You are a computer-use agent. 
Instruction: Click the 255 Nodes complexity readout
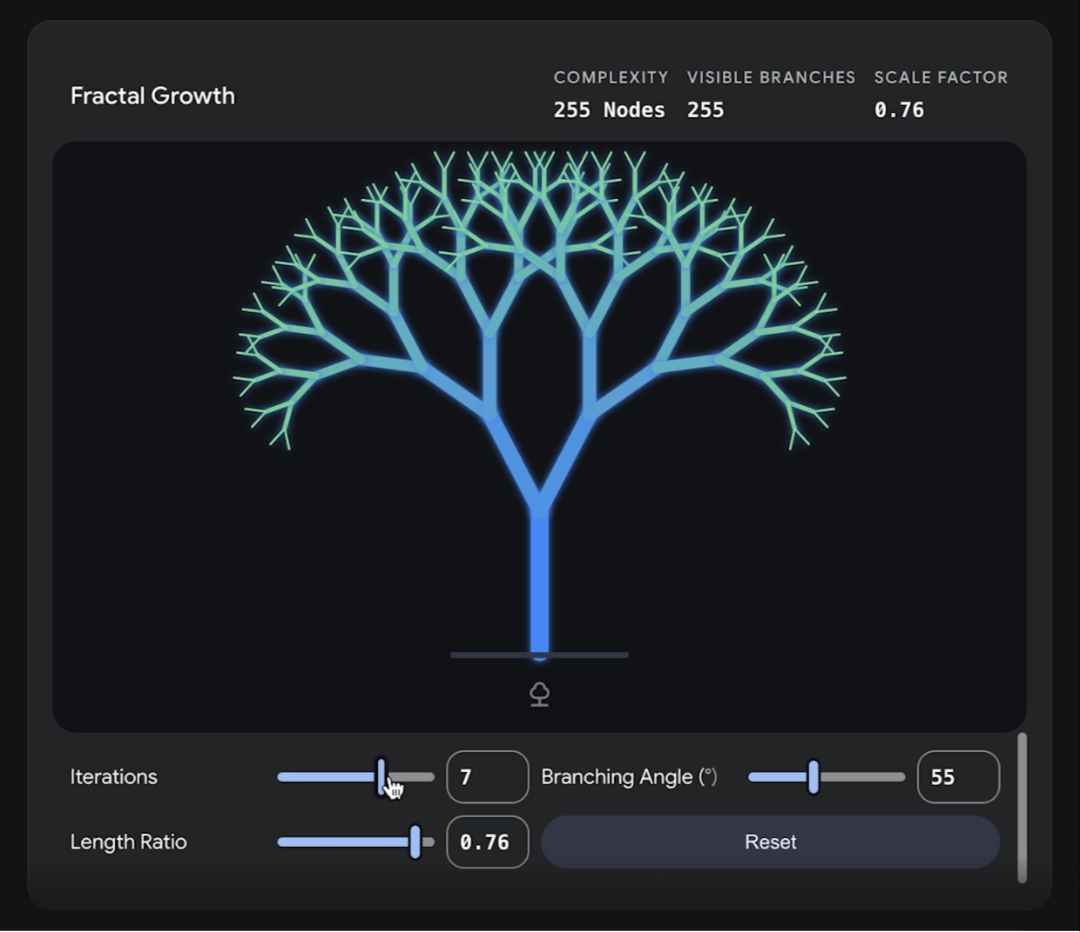609,110
